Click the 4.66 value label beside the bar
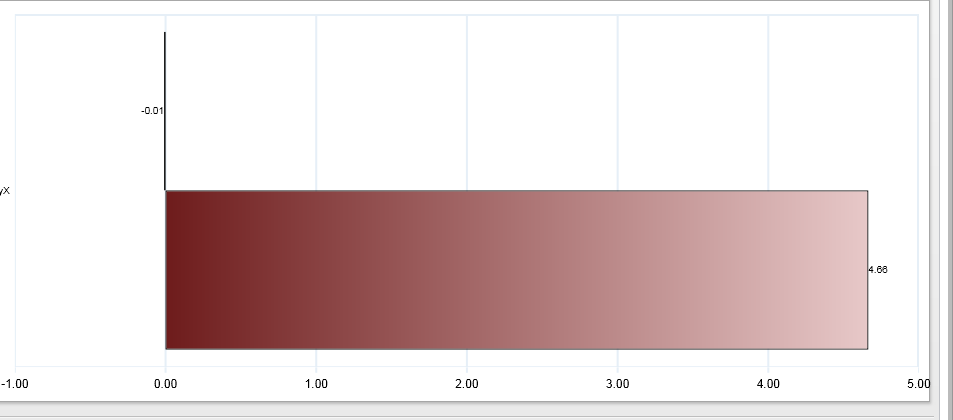 (x=877, y=270)
